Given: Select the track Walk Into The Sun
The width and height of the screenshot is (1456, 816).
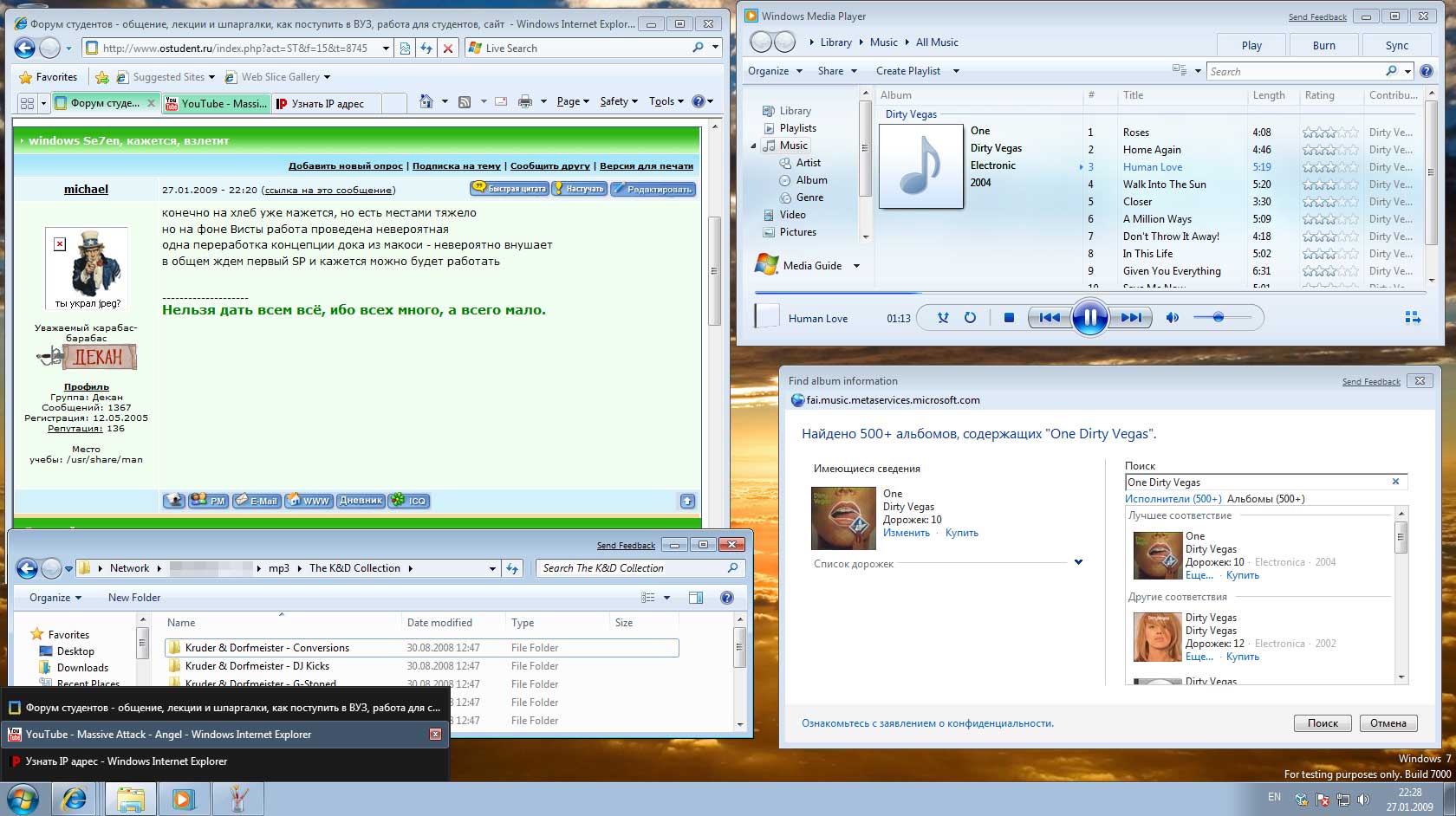Looking at the screenshot, I should 1164,185.
